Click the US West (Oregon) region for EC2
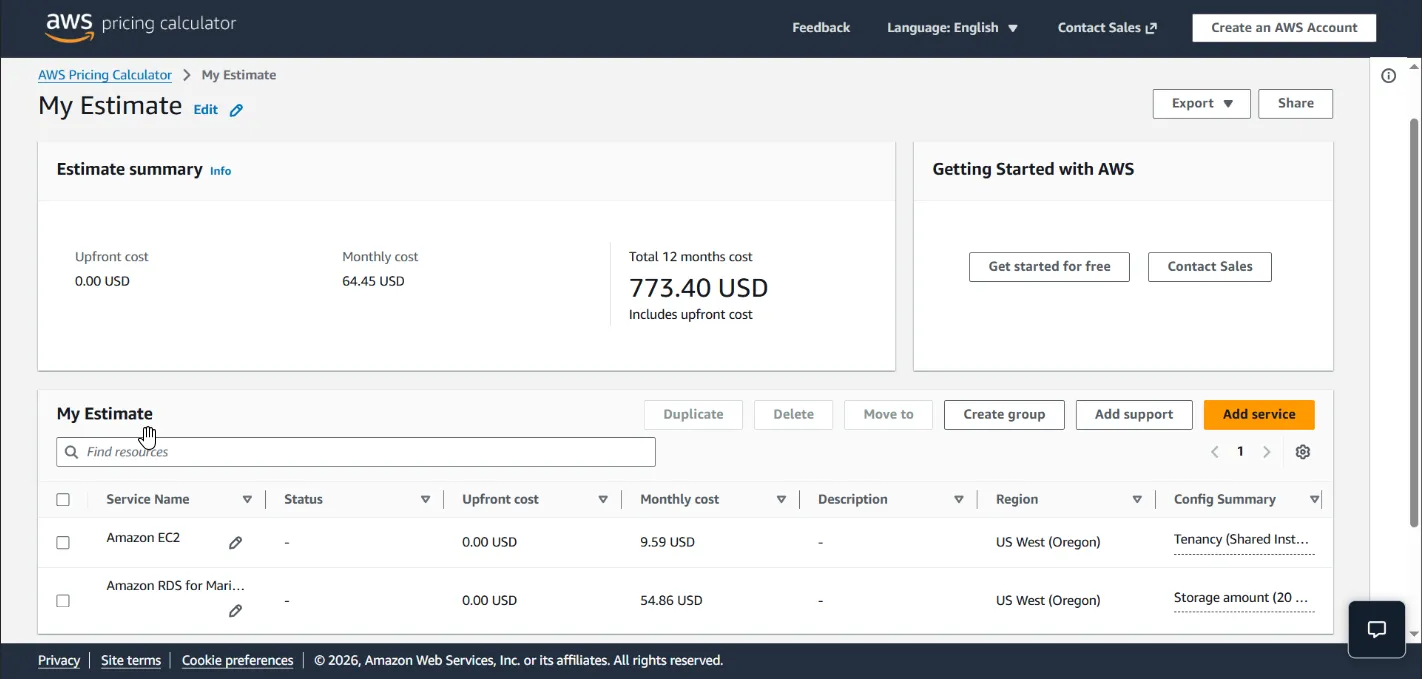This screenshot has width=1422, height=679. click(1048, 543)
